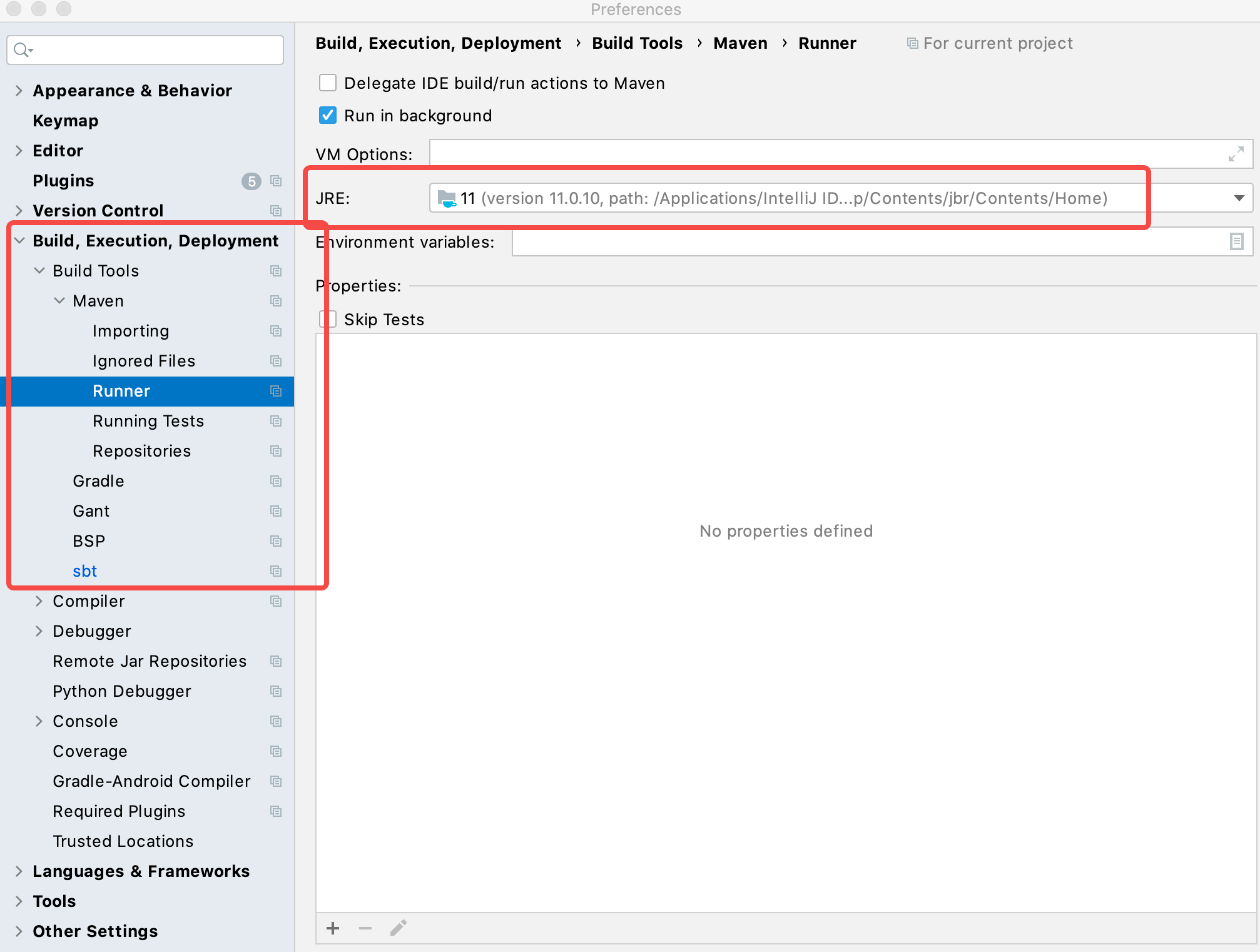The height and width of the screenshot is (952, 1260).
Task: Click the Environment variables input field
Action: coord(870,242)
